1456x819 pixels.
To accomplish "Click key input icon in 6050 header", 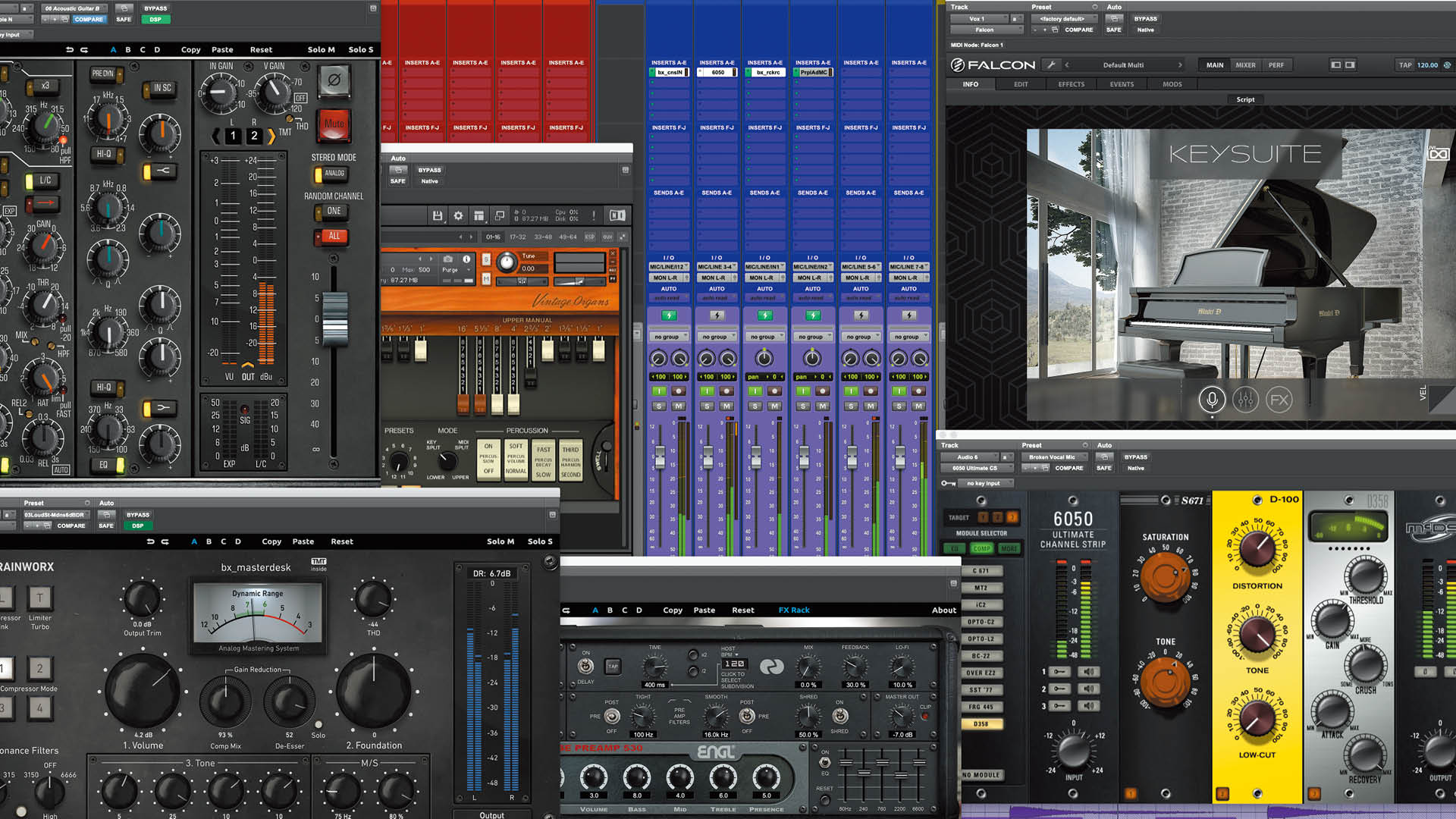I will pos(948,483).
